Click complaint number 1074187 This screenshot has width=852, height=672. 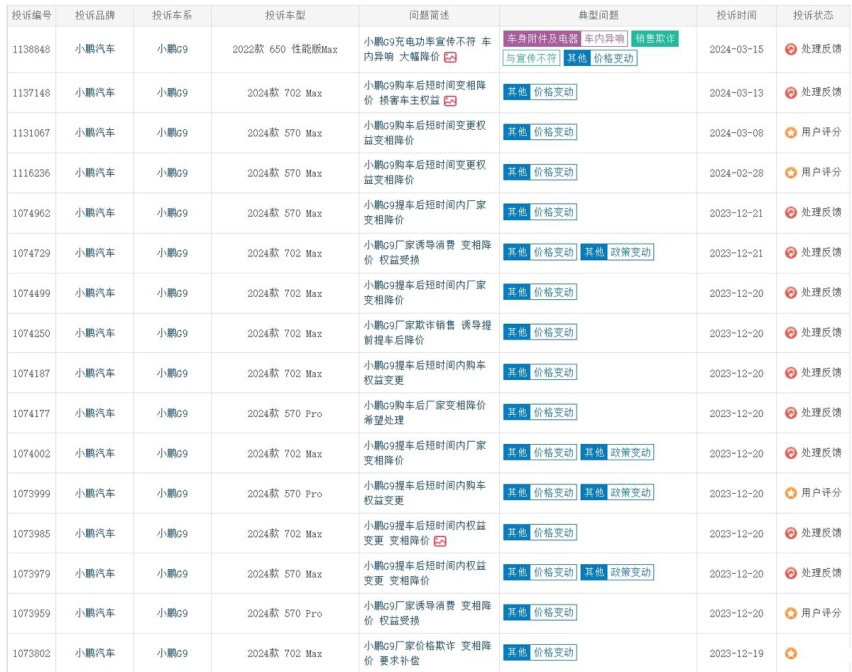tap(32, 374)
